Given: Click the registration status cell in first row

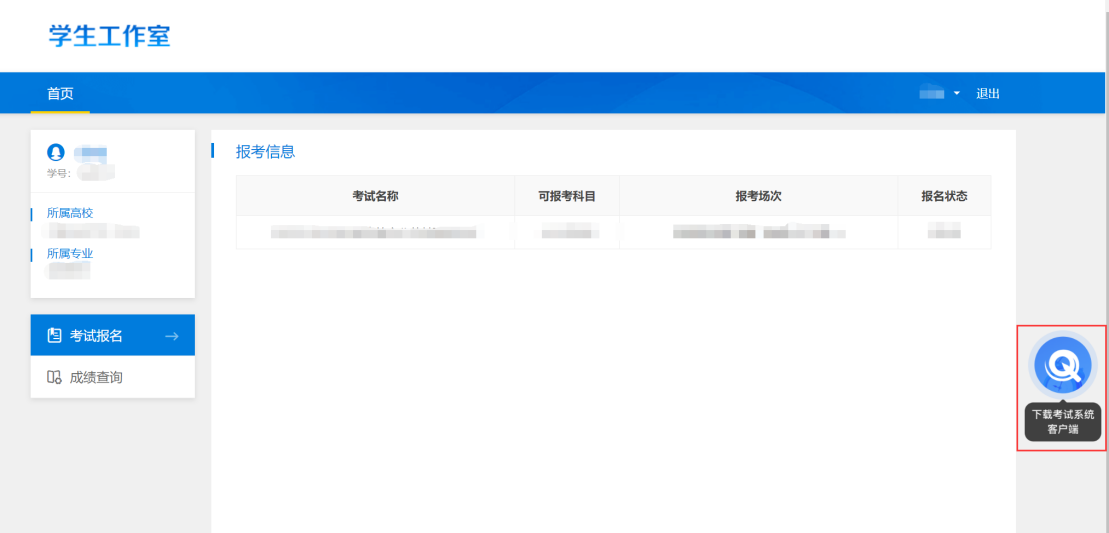Looking at the screenshot, I should [x=943, y=233].
